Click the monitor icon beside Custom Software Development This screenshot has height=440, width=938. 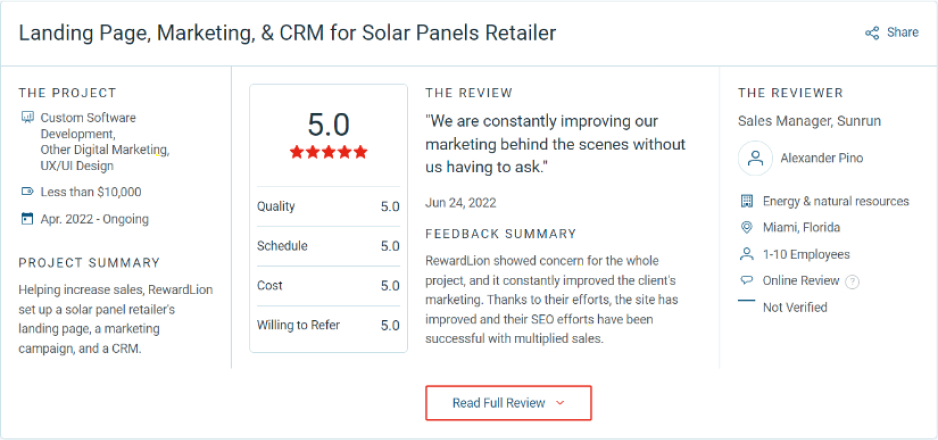(27, 118)
